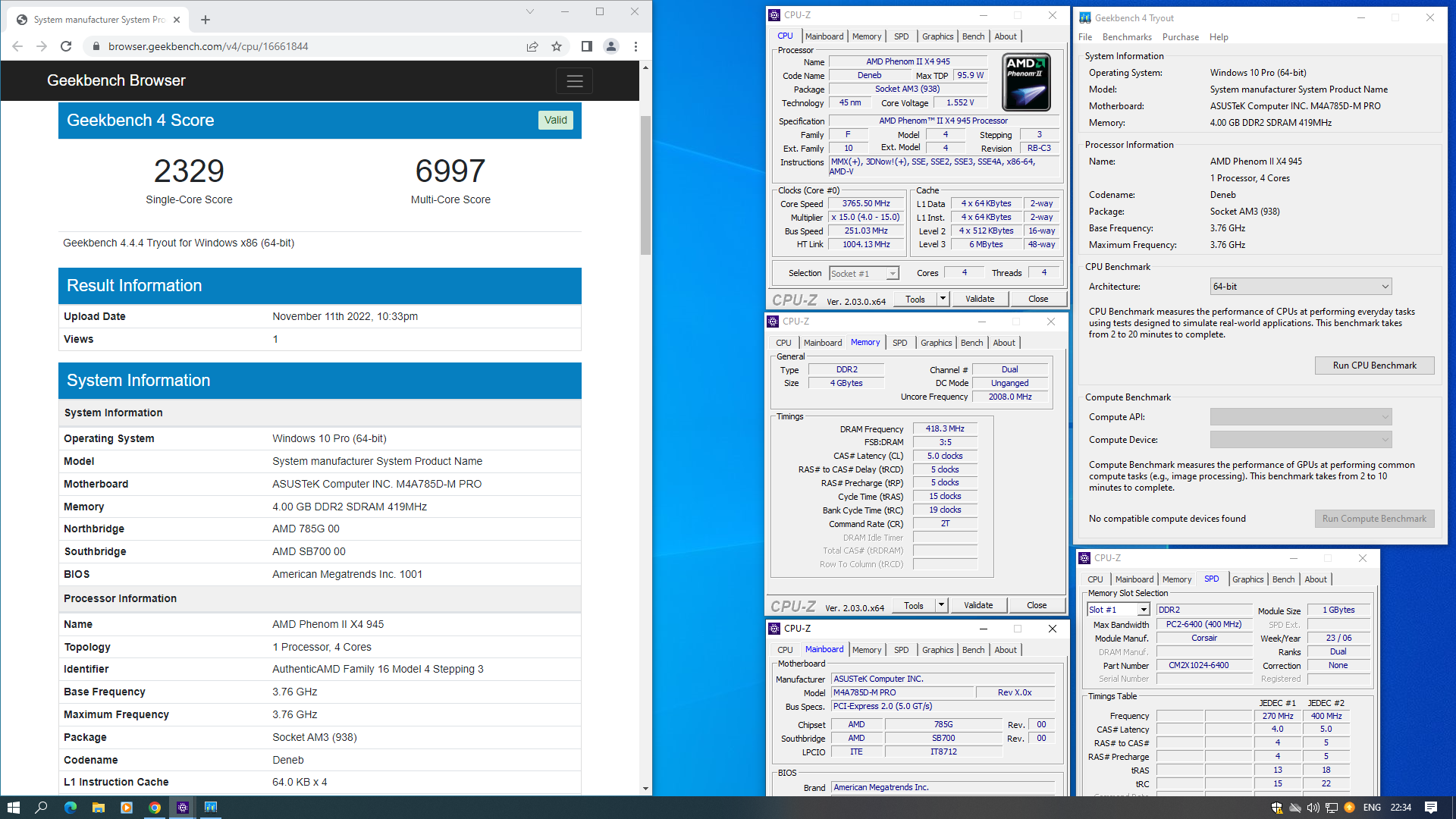Click the CMX1024-6400 part number value
The image size is (1456, 819).
point(1204,666)
